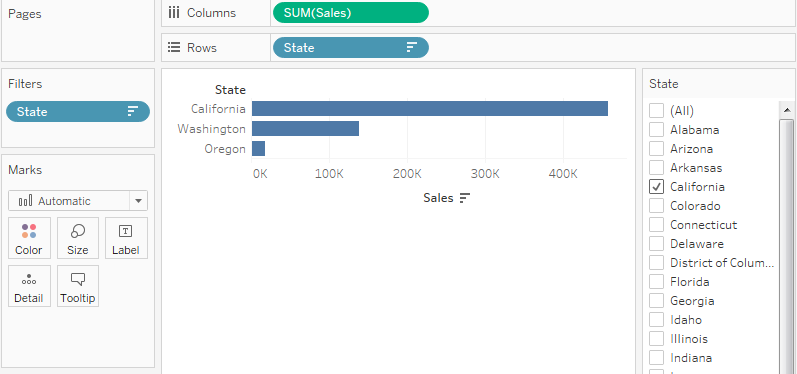Select the California bar in chart
The image size is (797, 374).
click(430, 109)
